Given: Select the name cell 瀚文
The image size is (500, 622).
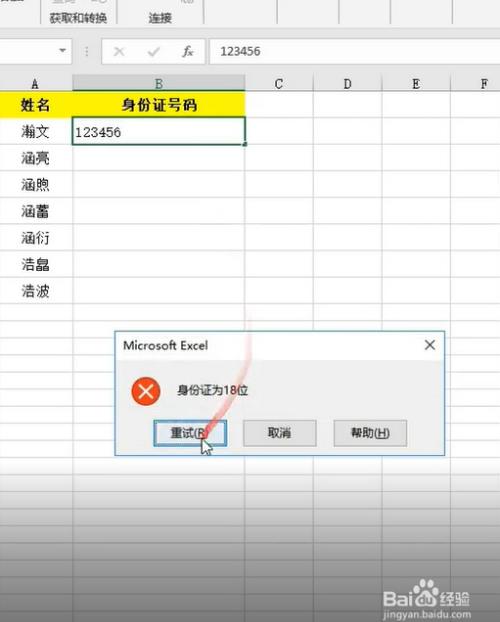Looking at the screenshot, I should pos(36,131).
